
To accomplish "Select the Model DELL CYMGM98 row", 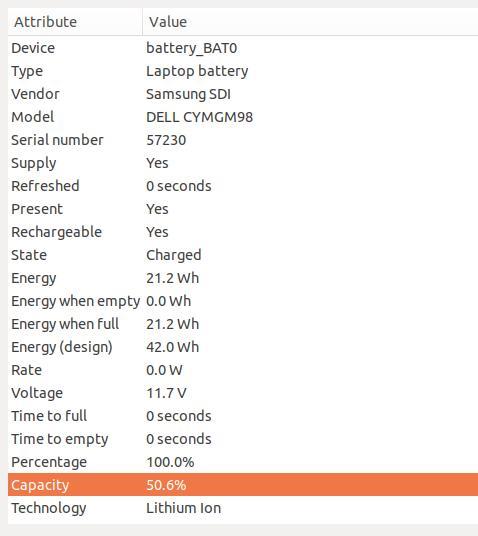I will 243,117.
